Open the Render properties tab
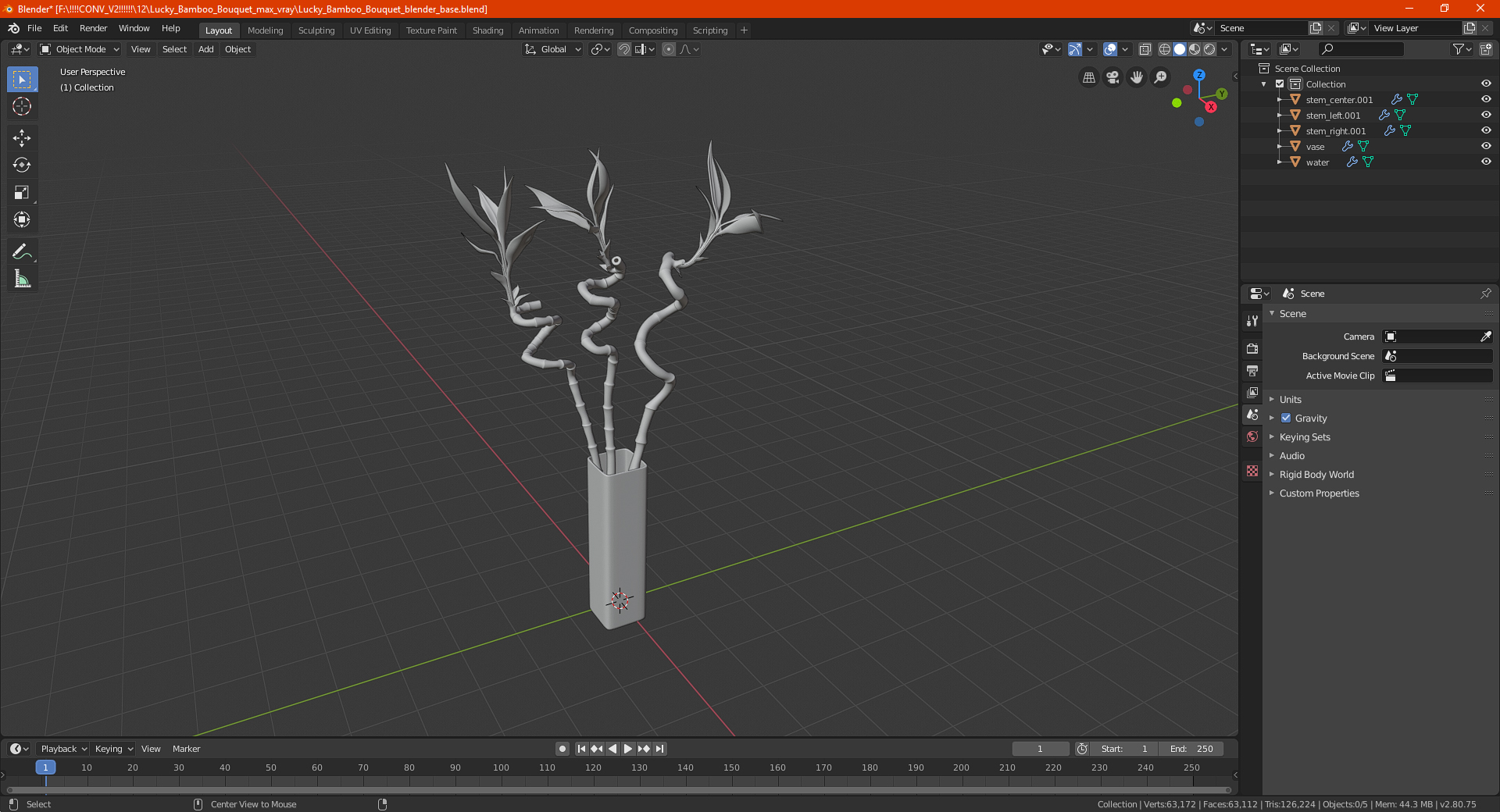This screenshot has width=1500, height=812. tap(1252, 348)
